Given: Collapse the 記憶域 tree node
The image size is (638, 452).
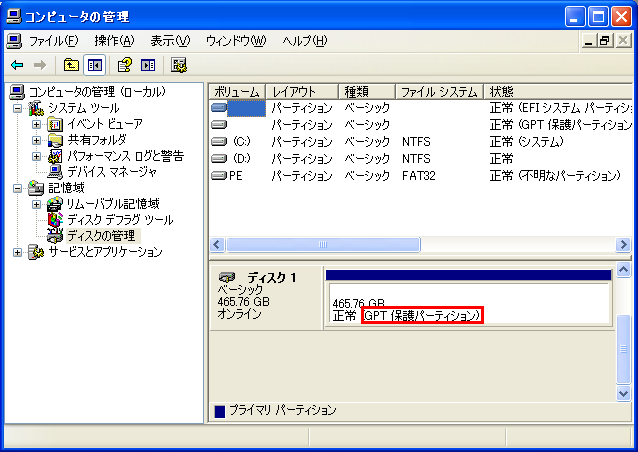Looking at the screenshot, I should coord(17,188).
